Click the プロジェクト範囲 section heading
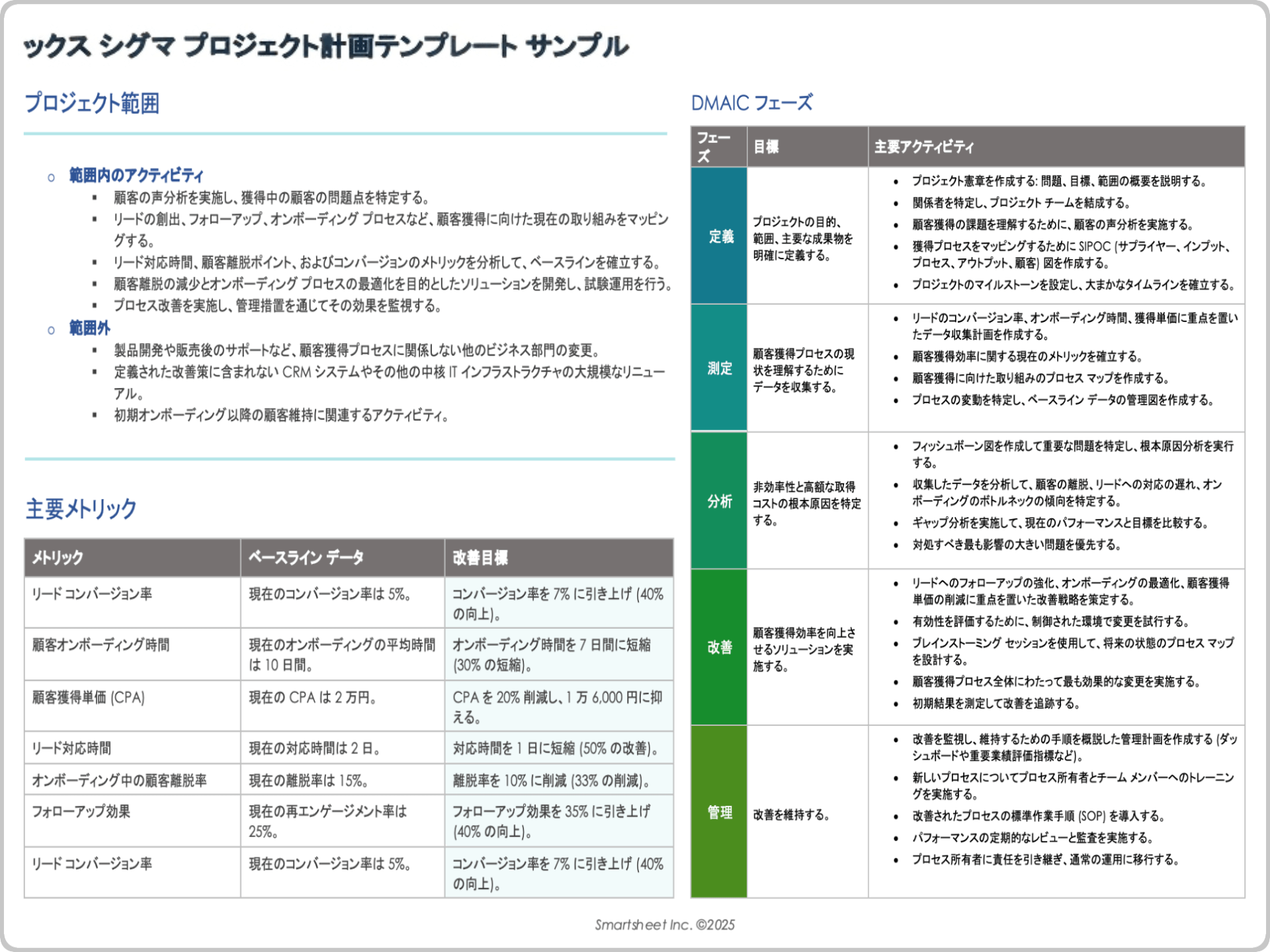This screenshot has height=952, width=1270. (x=92, y=103)
